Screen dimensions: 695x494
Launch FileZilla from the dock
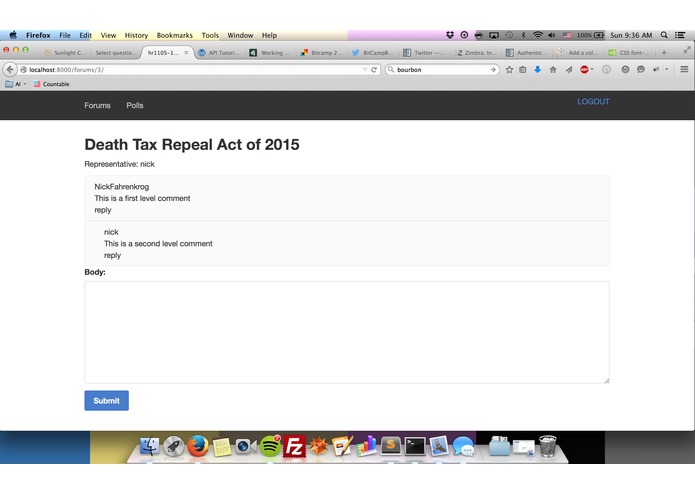pyautogui.click(x=294, y=446)
